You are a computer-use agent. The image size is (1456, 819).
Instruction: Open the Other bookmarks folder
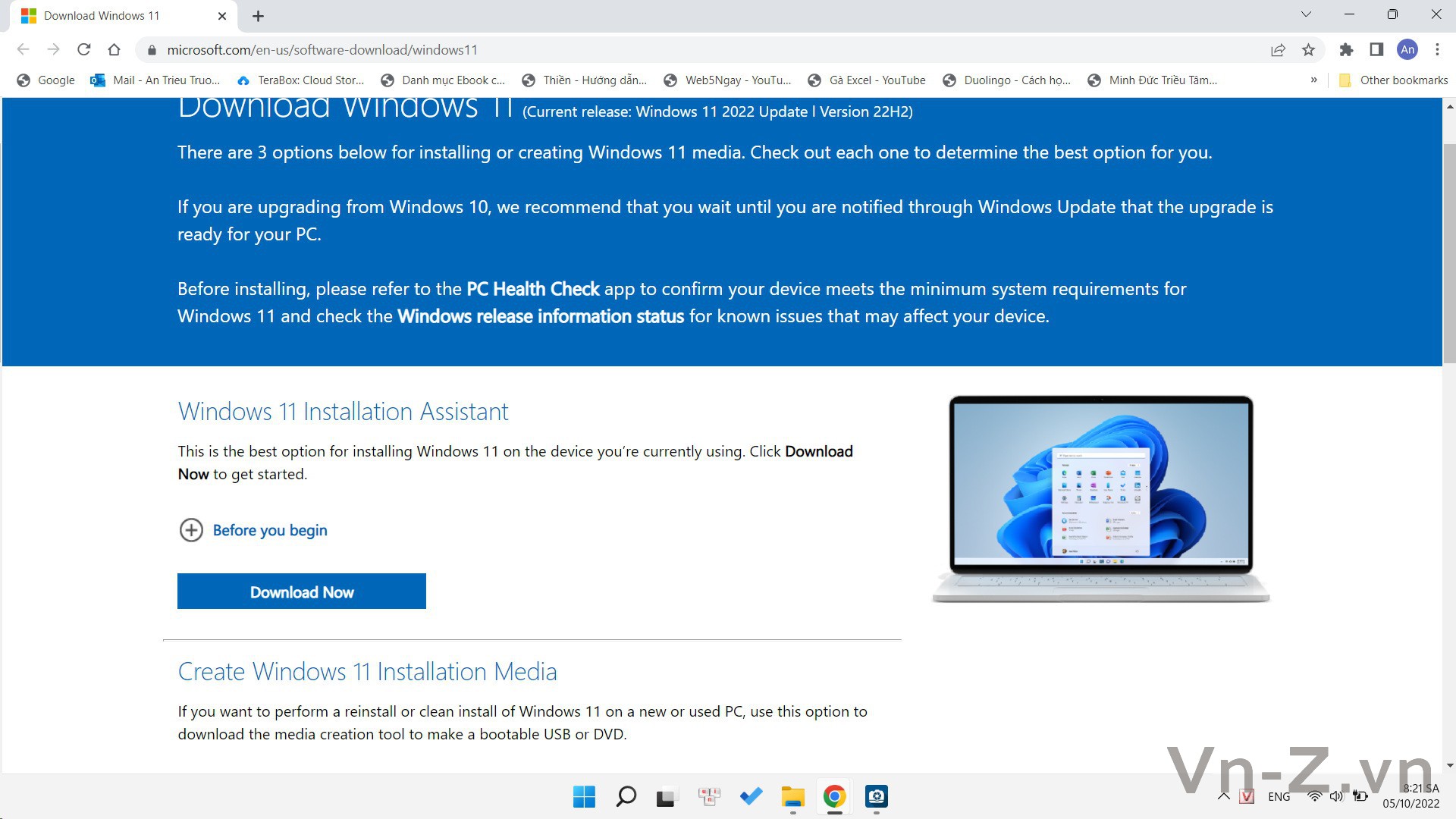1393,80
